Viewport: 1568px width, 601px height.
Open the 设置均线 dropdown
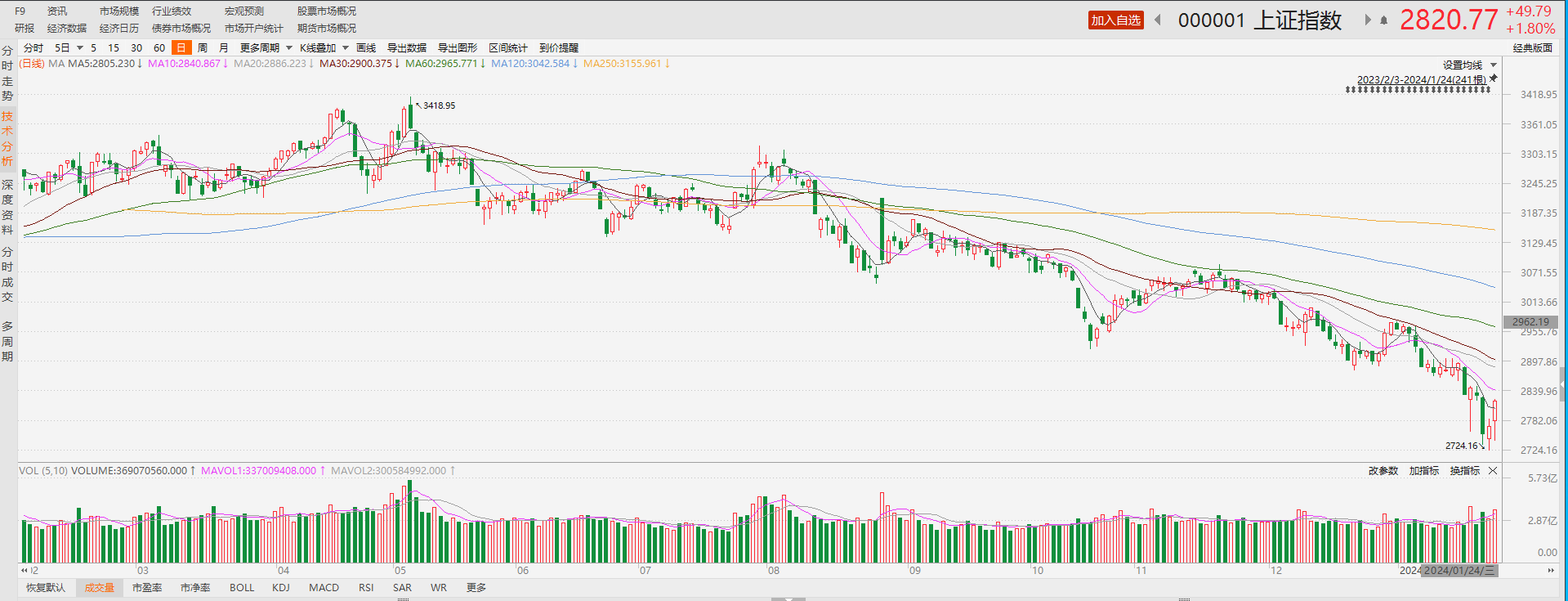[x=1469, y=65]
